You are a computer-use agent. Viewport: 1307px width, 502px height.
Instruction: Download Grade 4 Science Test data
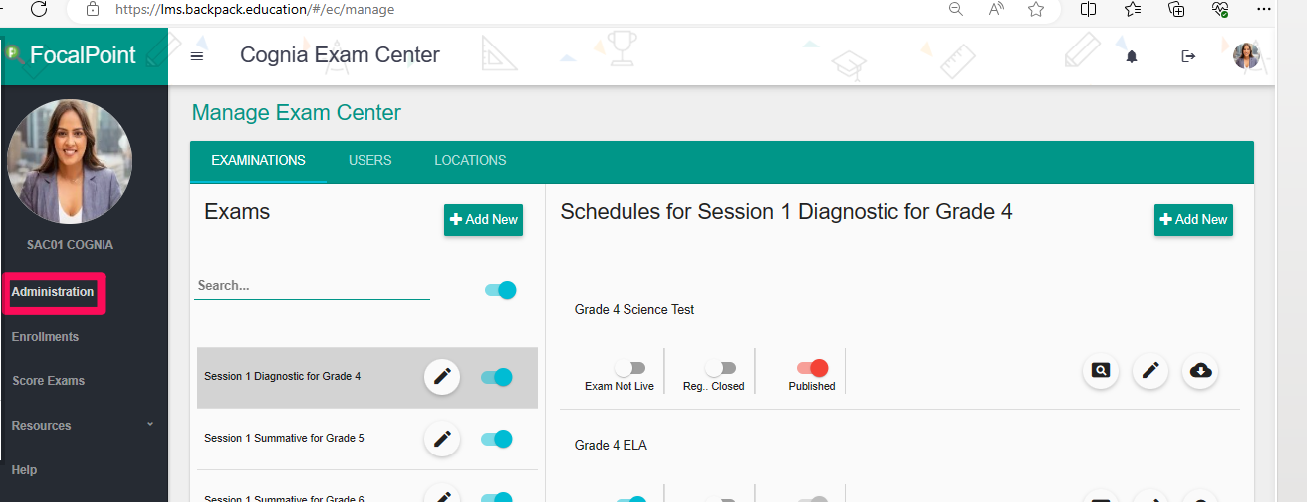click(x=1201, y=371)
